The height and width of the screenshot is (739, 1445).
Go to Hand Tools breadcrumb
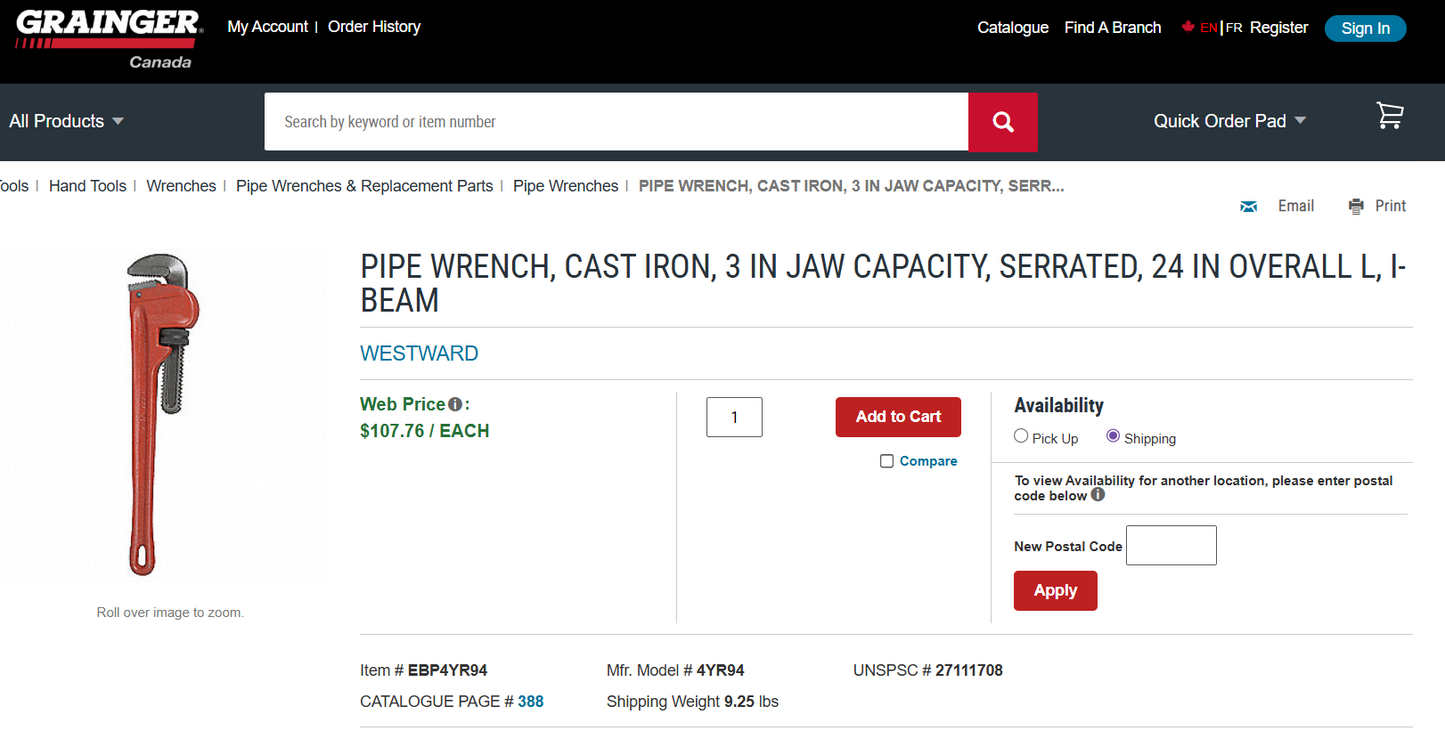[88, 186]
